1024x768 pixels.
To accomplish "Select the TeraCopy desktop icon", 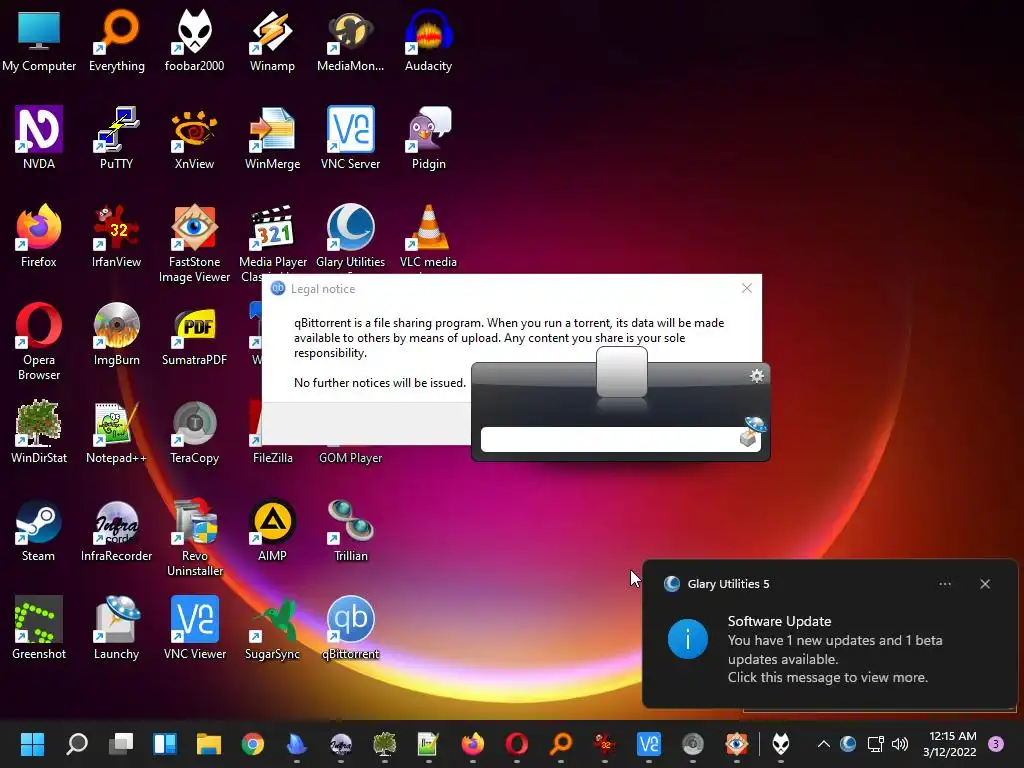I will (194, 431).
